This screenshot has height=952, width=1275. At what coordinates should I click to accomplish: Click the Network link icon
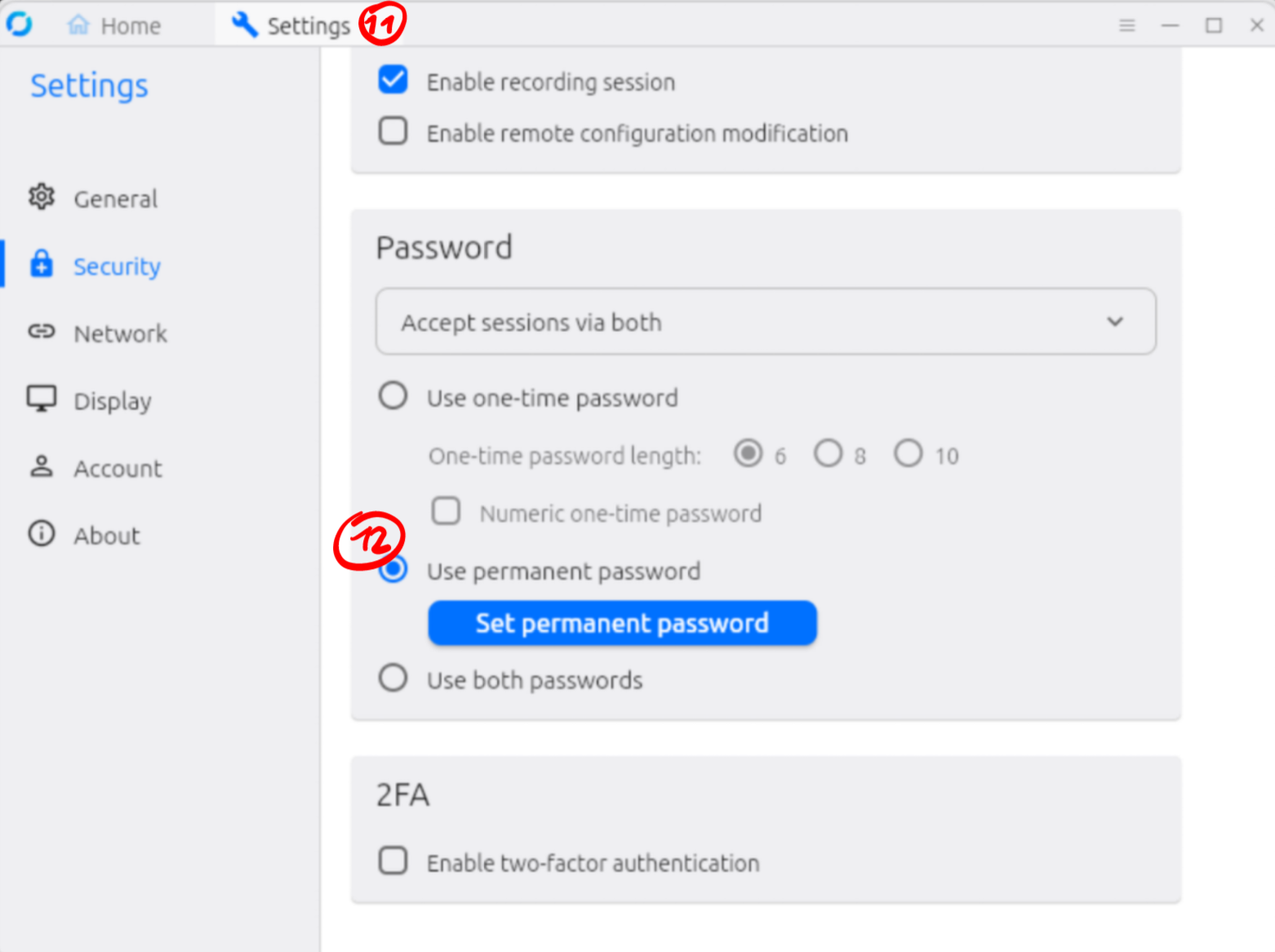coord(42,332)
